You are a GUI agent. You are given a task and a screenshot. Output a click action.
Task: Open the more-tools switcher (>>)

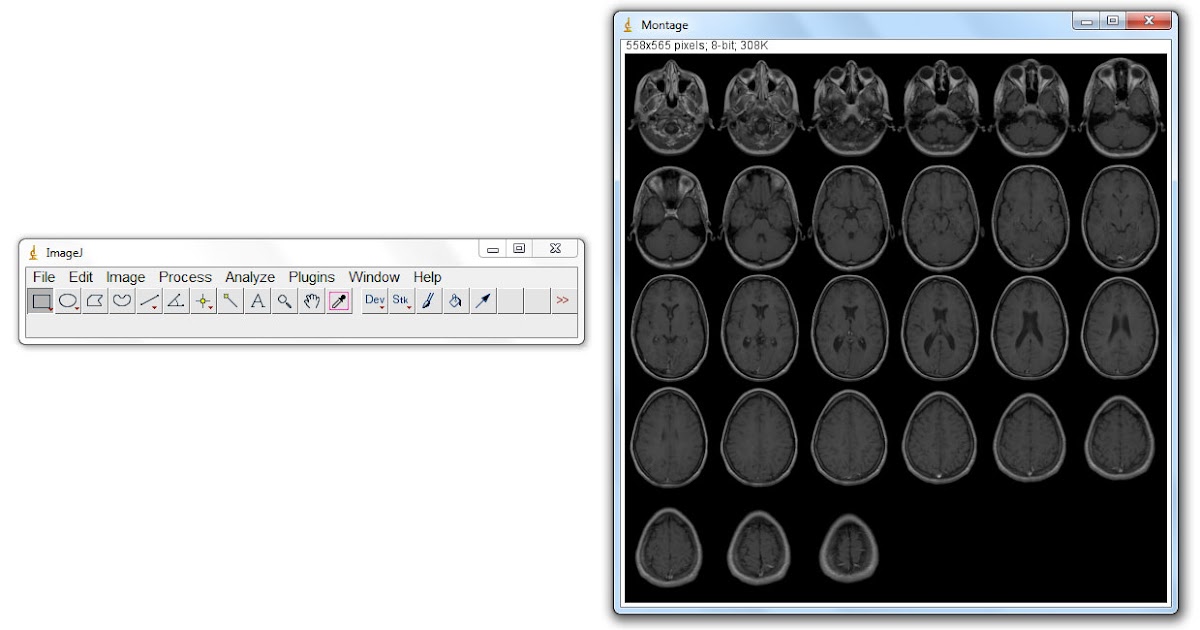(x=563, y=300)
